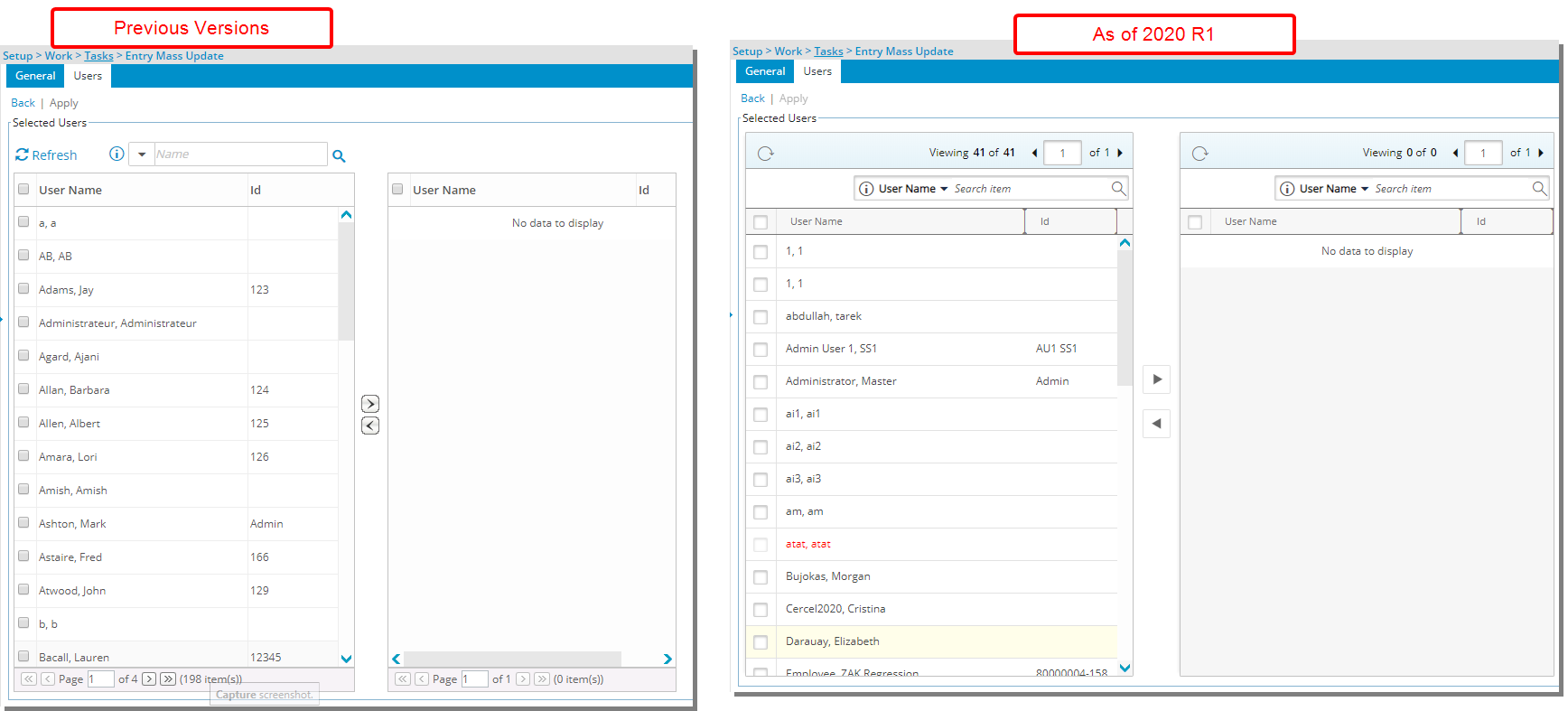This screenshot has width=1568, height=711.
Task: Click Tasks breadcrumb link in Previous Versions
Action: [x=99, y=56]
